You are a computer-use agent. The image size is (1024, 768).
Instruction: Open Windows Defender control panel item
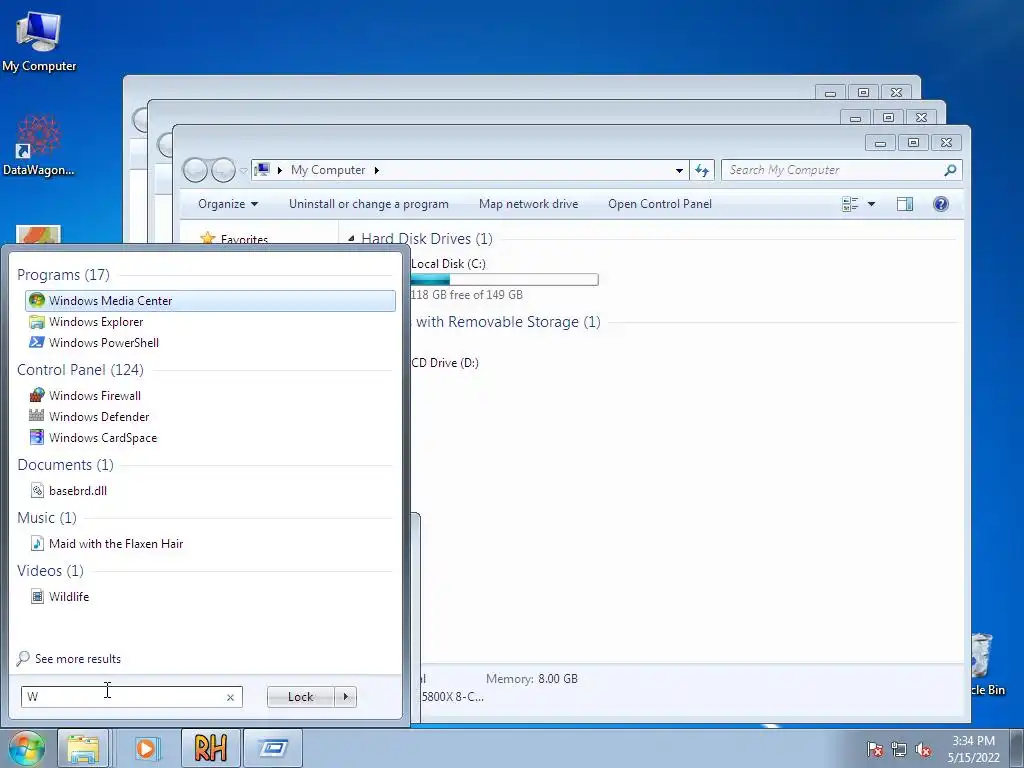(89, 417)
